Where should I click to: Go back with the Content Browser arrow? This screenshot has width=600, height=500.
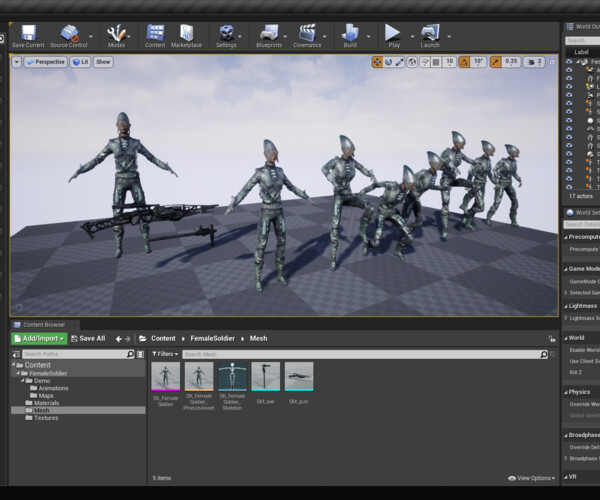(x=119, y=339)
